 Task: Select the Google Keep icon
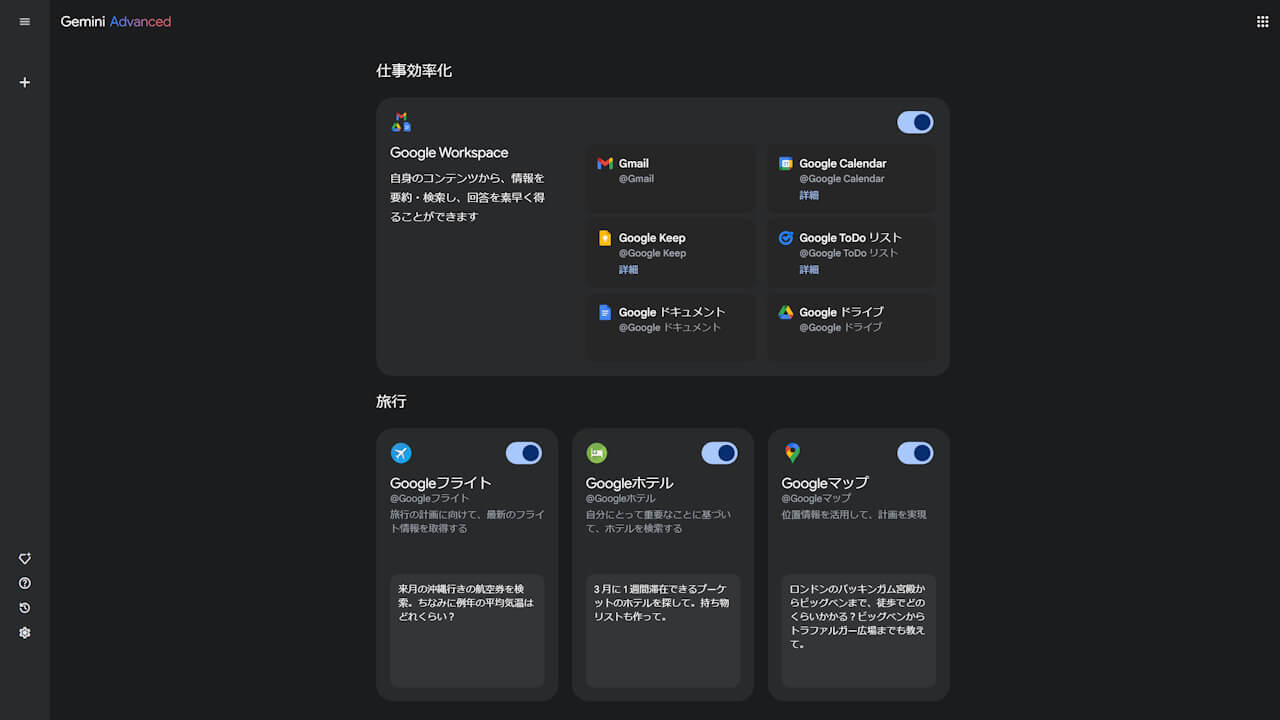(605, 237)
